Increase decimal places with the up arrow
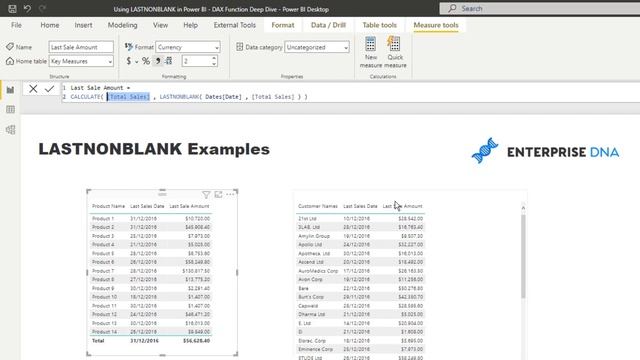Image resolution: width=640 pixels, height=360 pixels. coord(214,58)
